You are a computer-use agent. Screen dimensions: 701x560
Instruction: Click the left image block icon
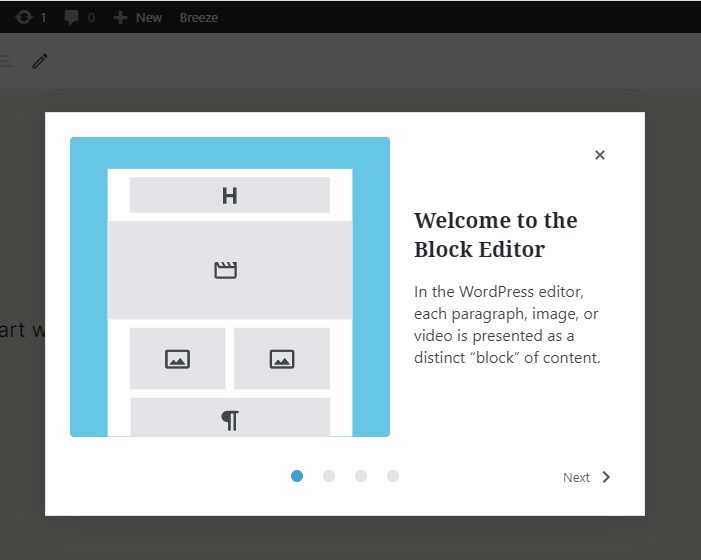tap(177, 359)
